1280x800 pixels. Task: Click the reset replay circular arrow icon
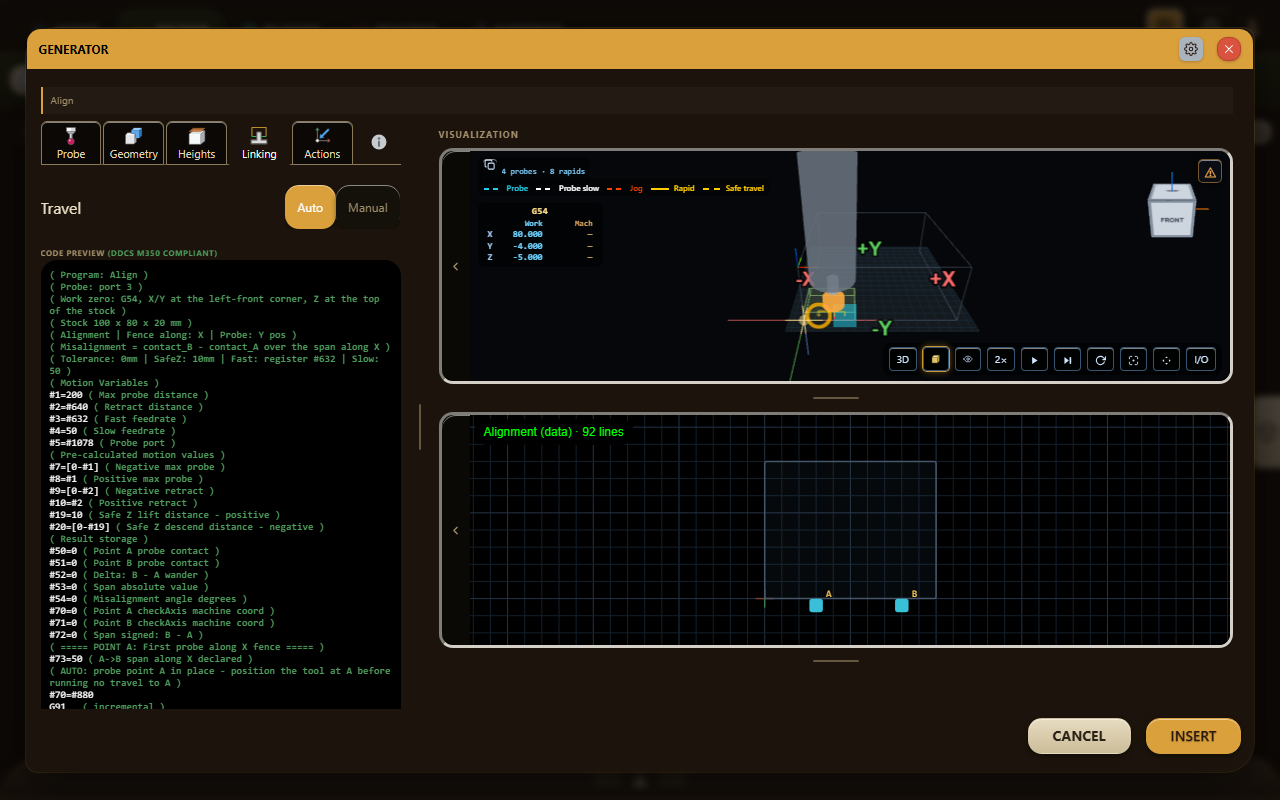[1100, 359]
